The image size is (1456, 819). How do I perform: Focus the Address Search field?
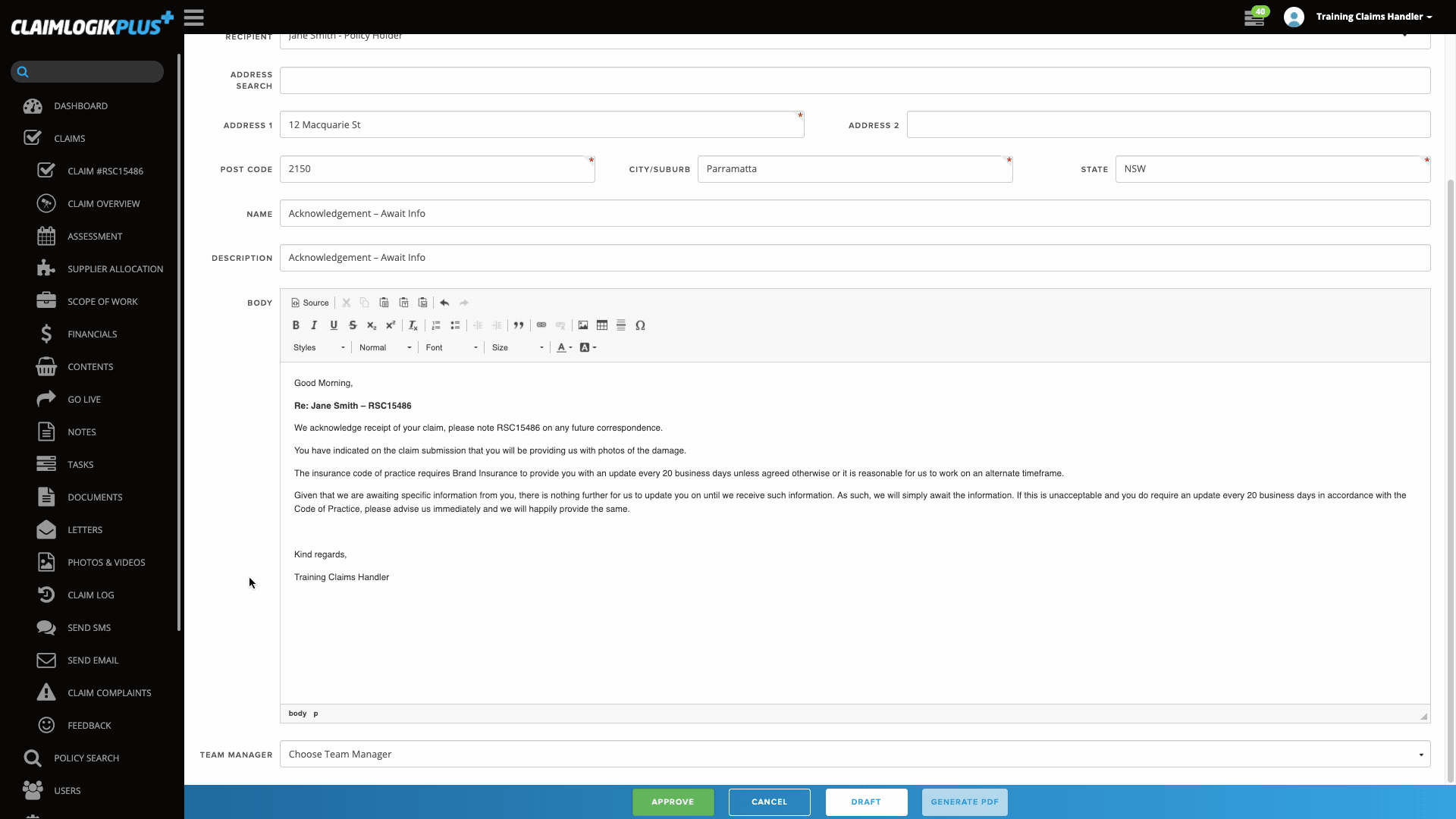pyautogui.click(x=855, y=80)
